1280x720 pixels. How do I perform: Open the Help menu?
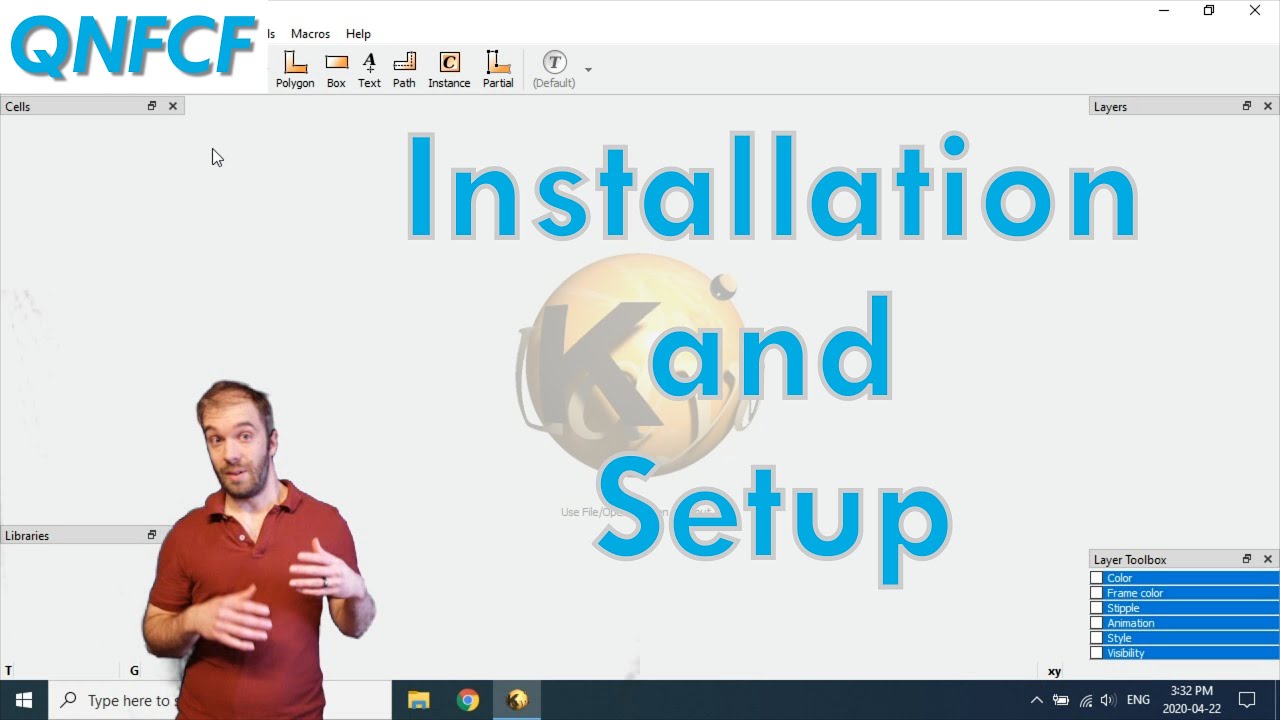click(x=358, y=34)
